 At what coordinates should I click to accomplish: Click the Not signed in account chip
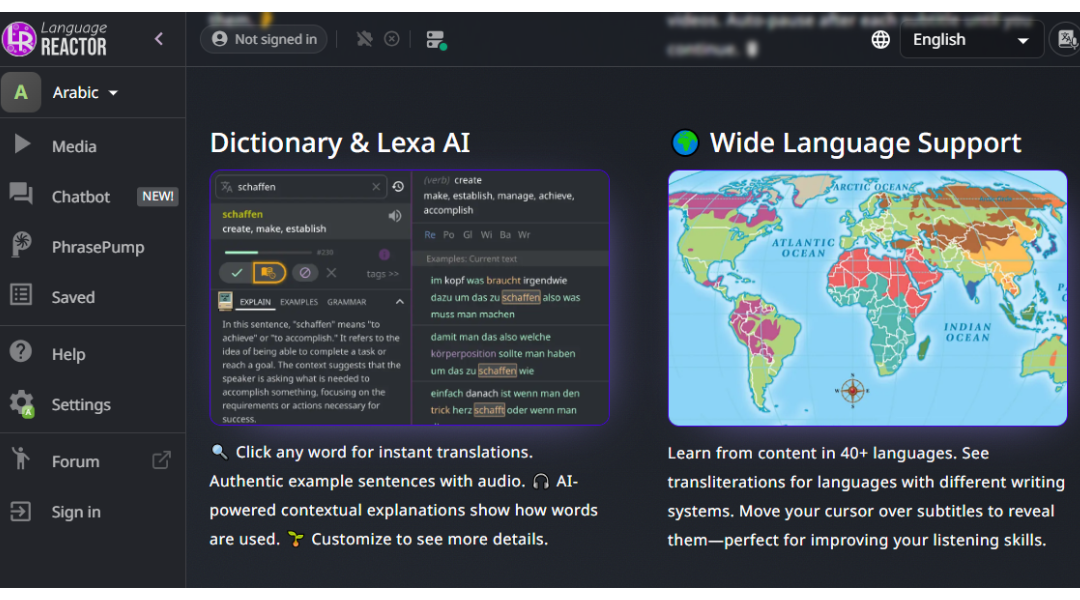264,39
